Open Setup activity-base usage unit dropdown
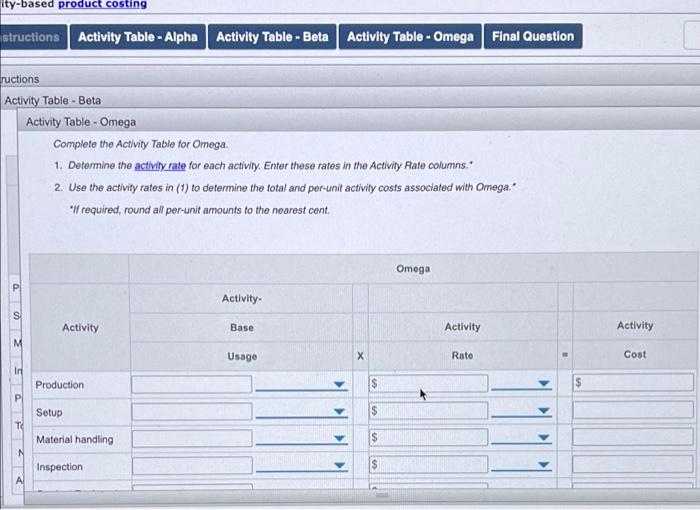This screenshot has height=510, width=700. tap(301, 411)
